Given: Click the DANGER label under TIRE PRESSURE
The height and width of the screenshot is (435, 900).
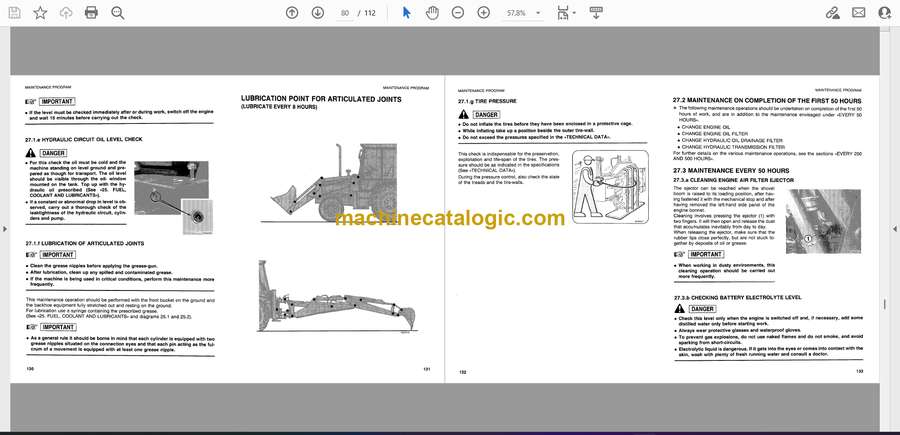Looking at the screenshot, I should point(486,115).
